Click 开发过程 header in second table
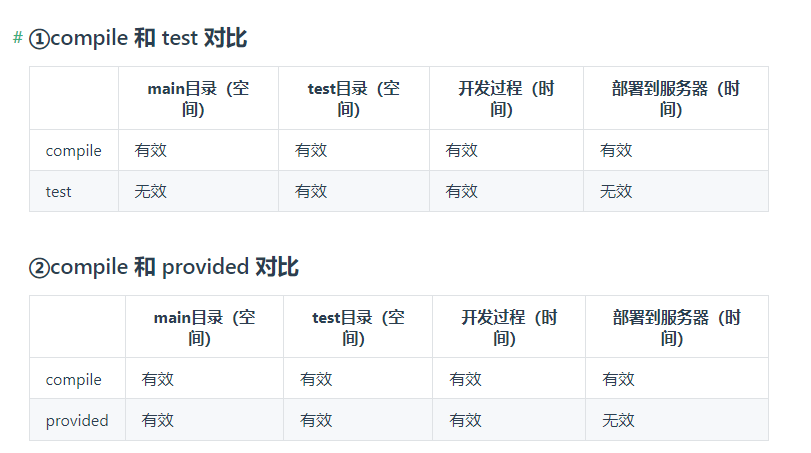 (509, 327)
